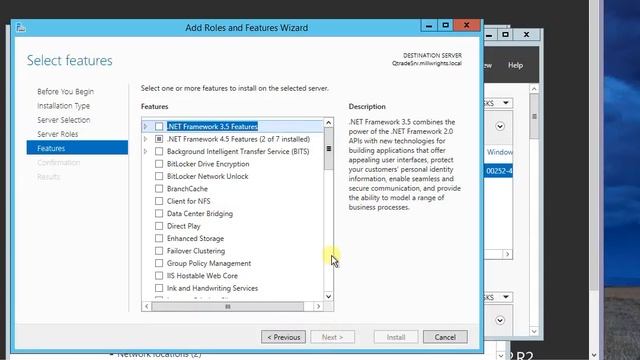The width and height of the screenshot is (640, 360).
Task: Click the Next button
Action: coord(332,337)
